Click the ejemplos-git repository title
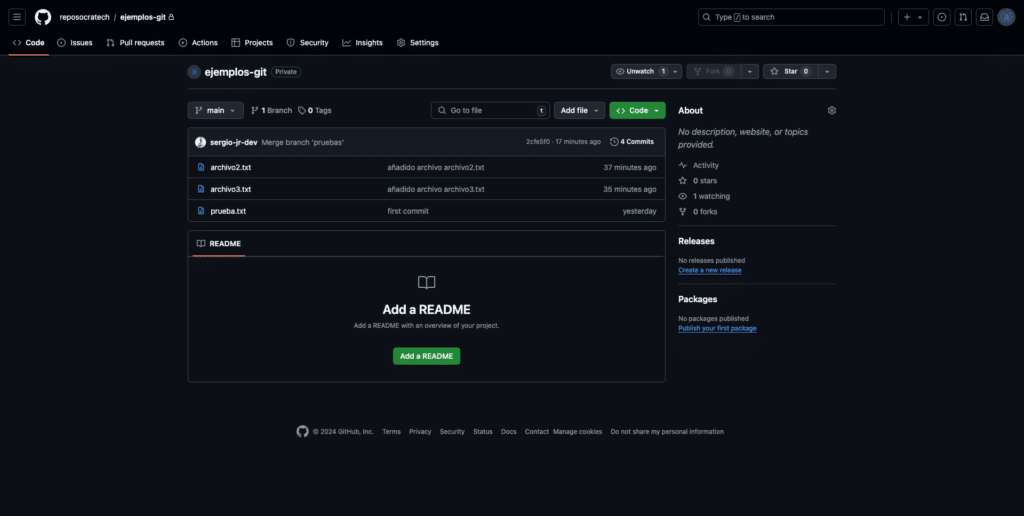This screenshot has height=516, width=1024. [x=236, y=72]
